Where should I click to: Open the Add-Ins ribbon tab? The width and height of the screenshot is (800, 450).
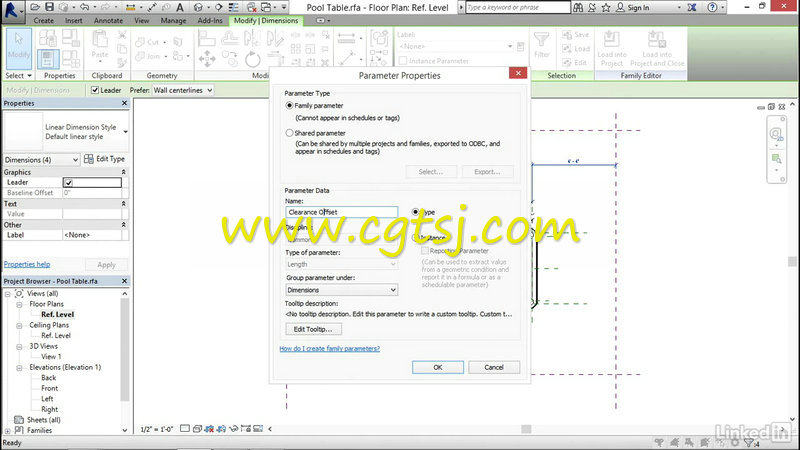click(x=210, y=20)
